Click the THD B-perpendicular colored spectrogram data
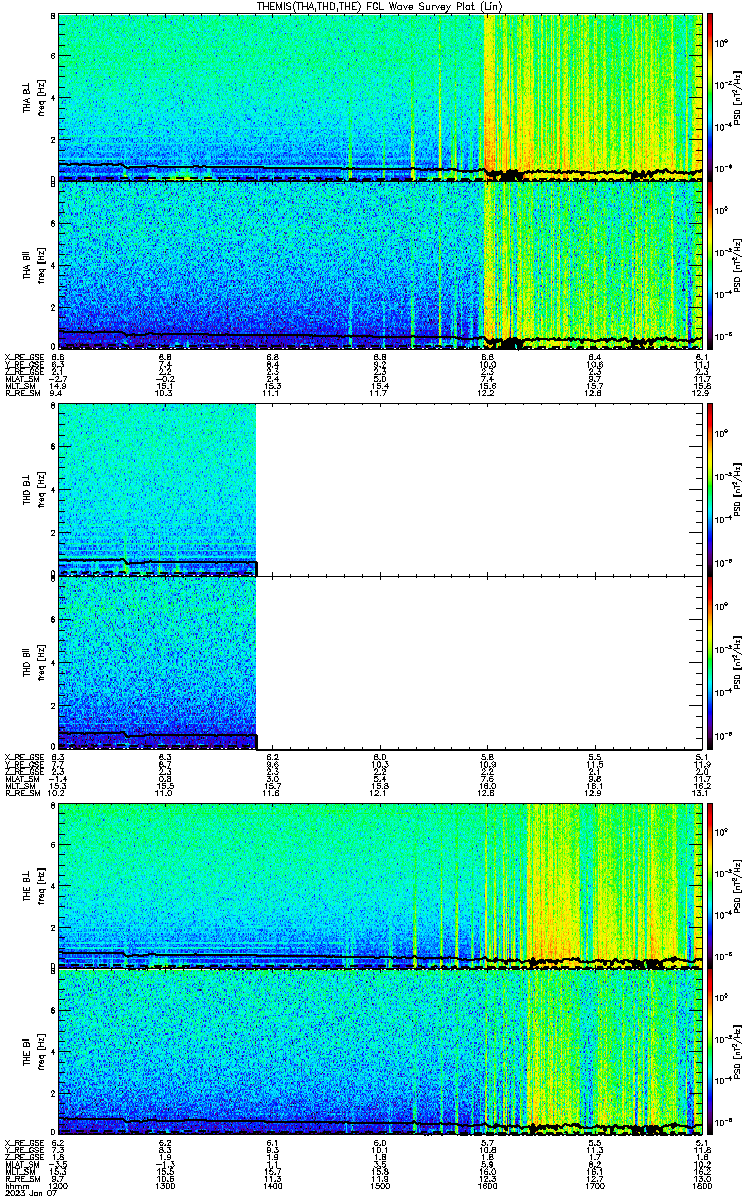The height and width of the screenshot is (1200, 750). point(157,489)
